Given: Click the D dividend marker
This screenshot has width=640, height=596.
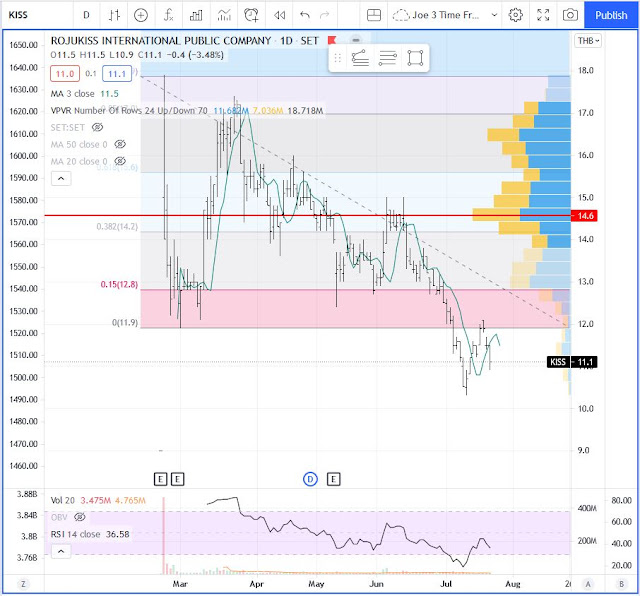Looking at the screenshot, I should (310, 479).
